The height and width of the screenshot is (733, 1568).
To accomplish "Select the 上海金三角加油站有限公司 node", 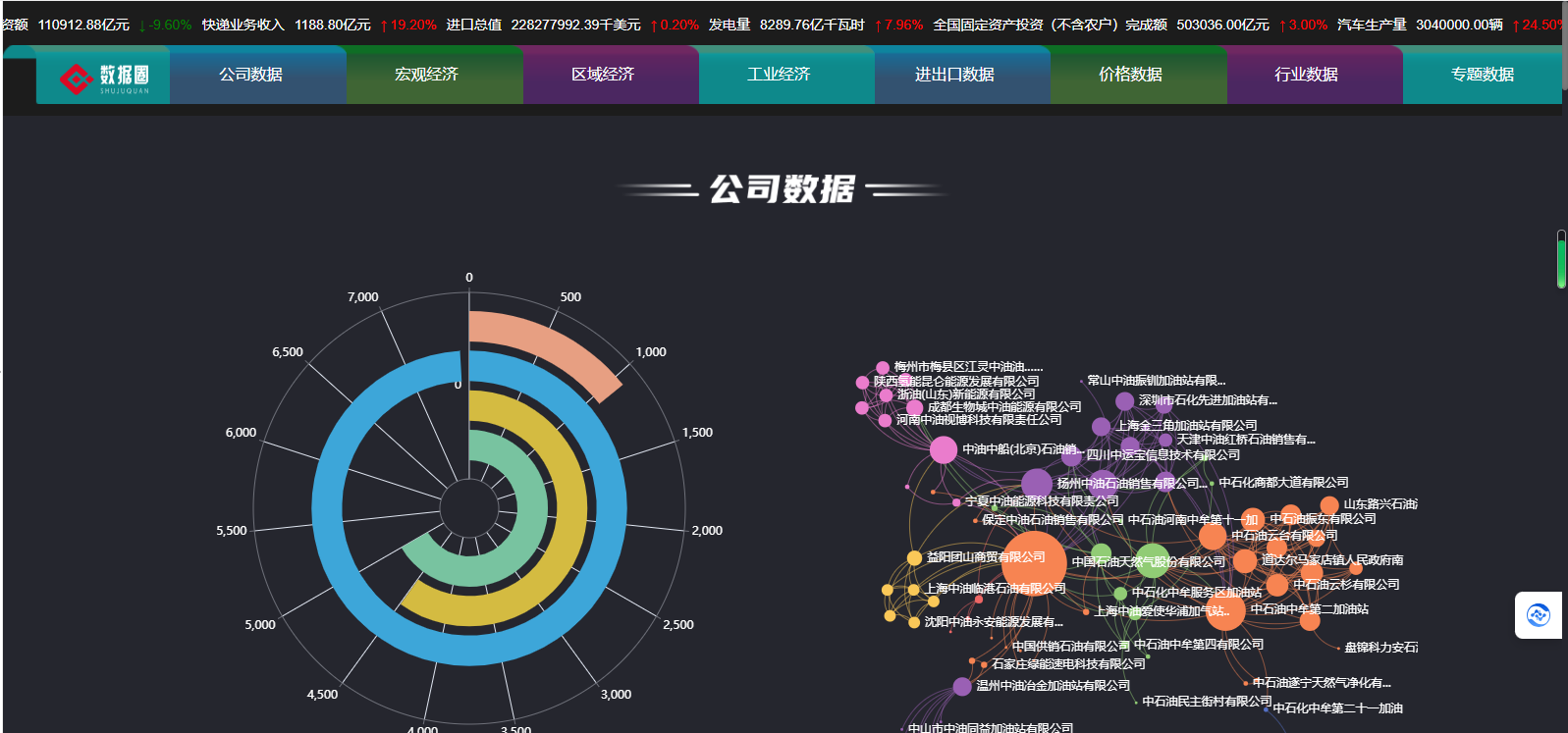I will pos(1102,427).
